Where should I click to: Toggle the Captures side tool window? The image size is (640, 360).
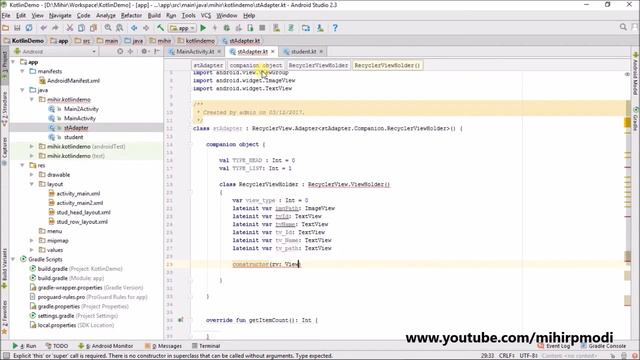pos(4,151)
